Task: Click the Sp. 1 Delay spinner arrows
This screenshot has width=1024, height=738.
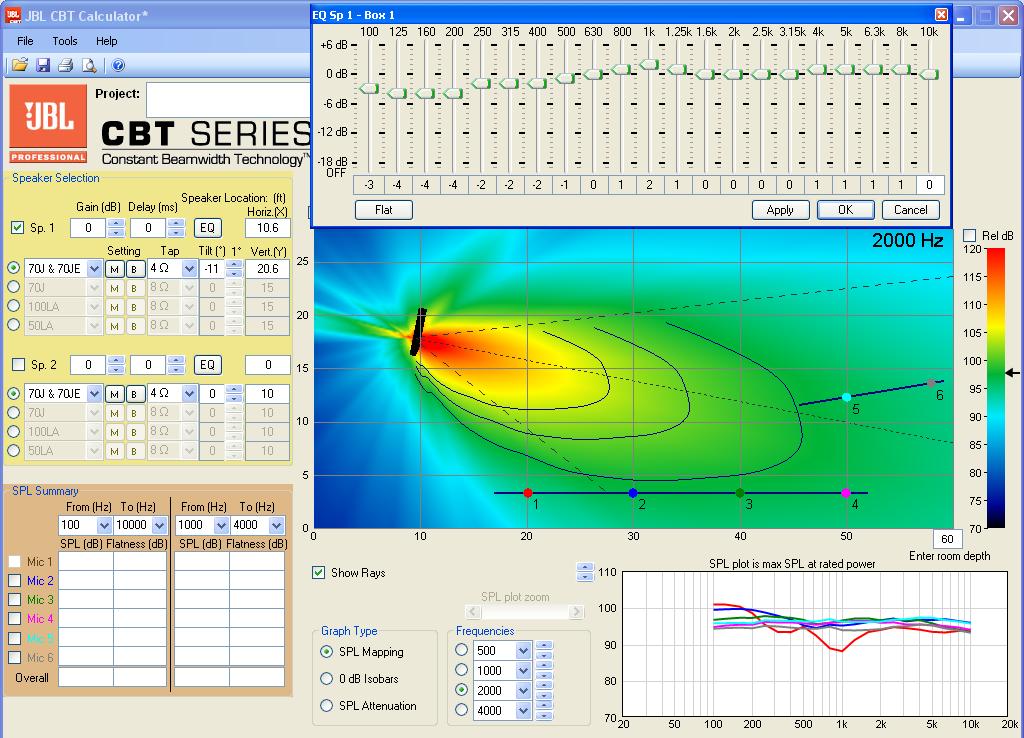Action: point(176,228)
